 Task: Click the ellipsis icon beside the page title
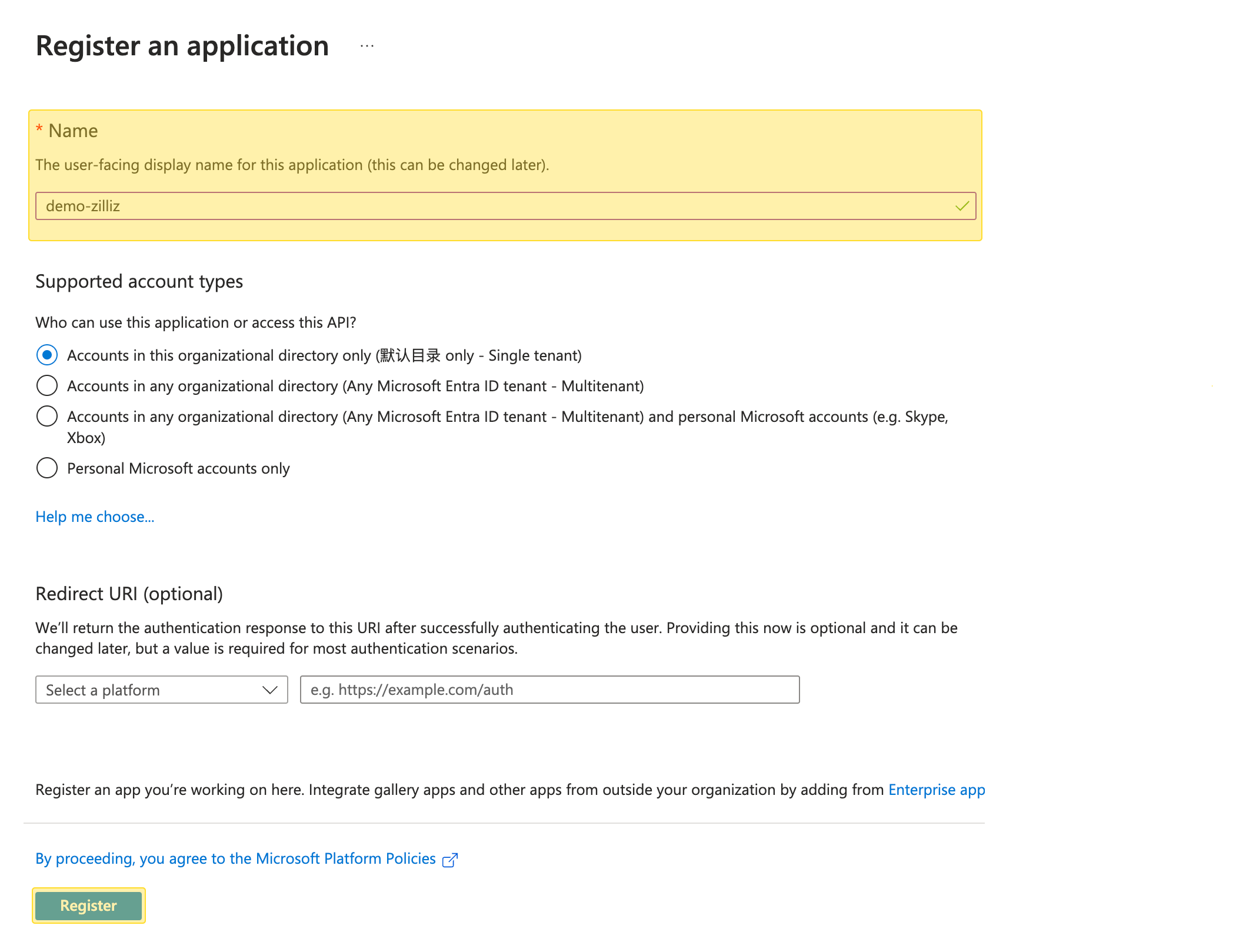[367, 46]
